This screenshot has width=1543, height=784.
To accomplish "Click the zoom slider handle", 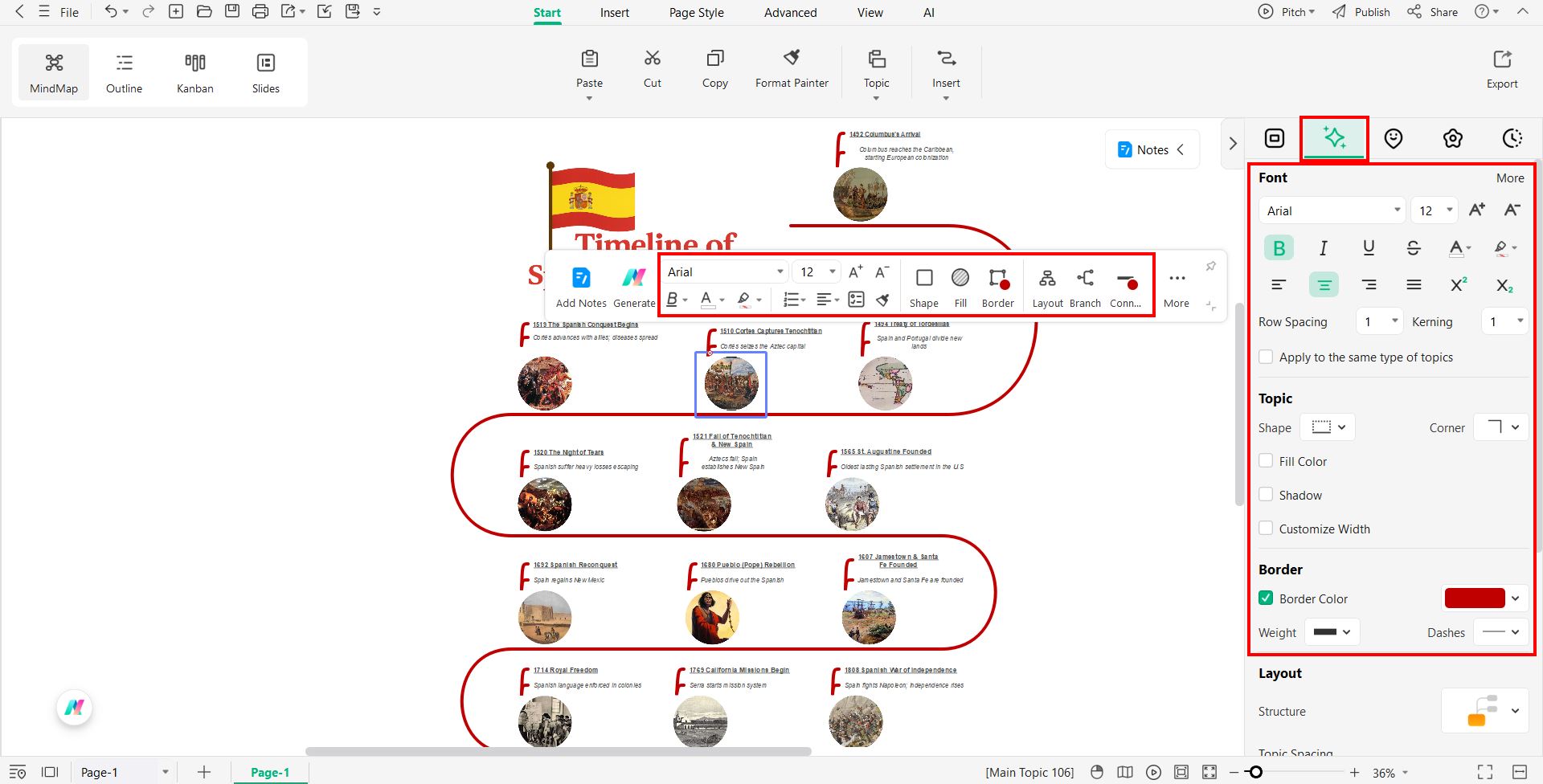I will tap(1255, 772).
